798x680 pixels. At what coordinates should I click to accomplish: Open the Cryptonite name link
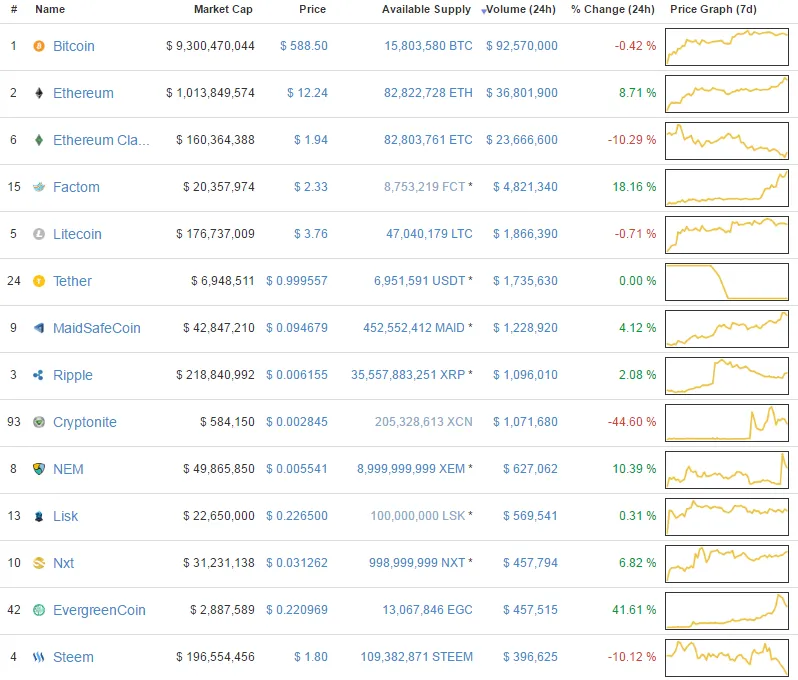(85, 422)
